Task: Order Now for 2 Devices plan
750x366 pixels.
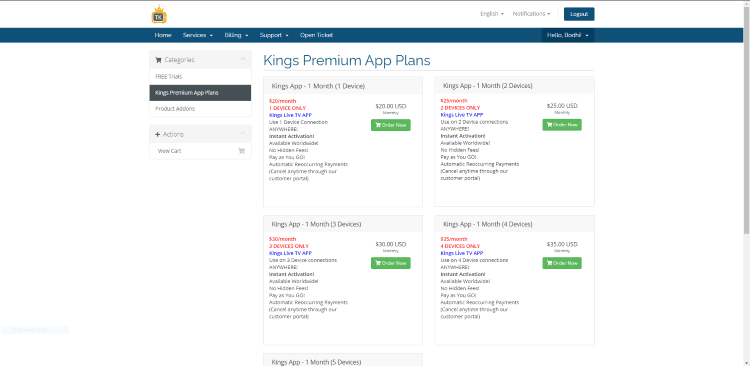Action: tap(562, 125)
